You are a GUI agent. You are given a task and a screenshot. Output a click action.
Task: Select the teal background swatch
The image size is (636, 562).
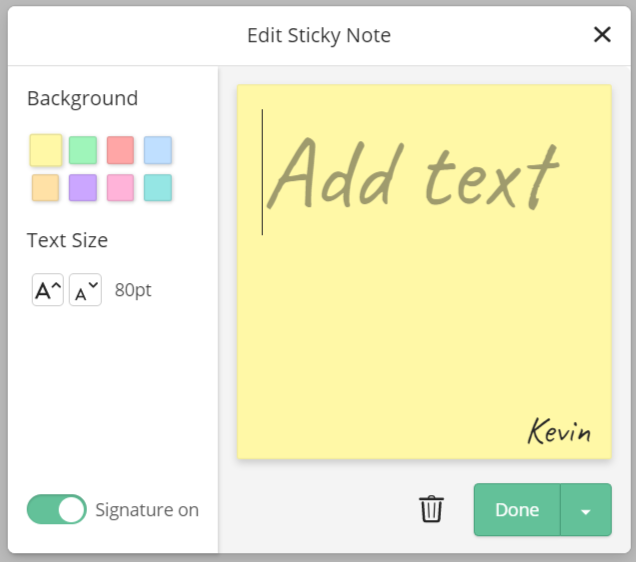[x=158, y=188]
